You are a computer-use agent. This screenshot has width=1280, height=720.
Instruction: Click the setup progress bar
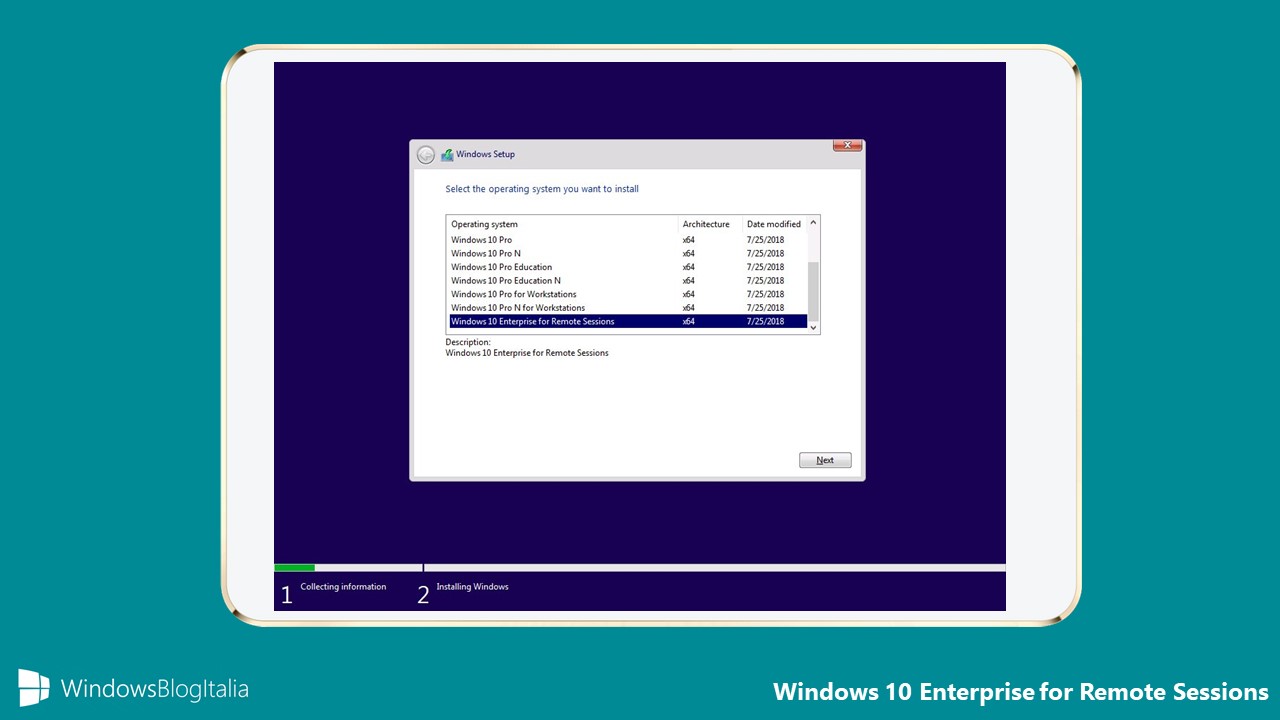[640, 567]
